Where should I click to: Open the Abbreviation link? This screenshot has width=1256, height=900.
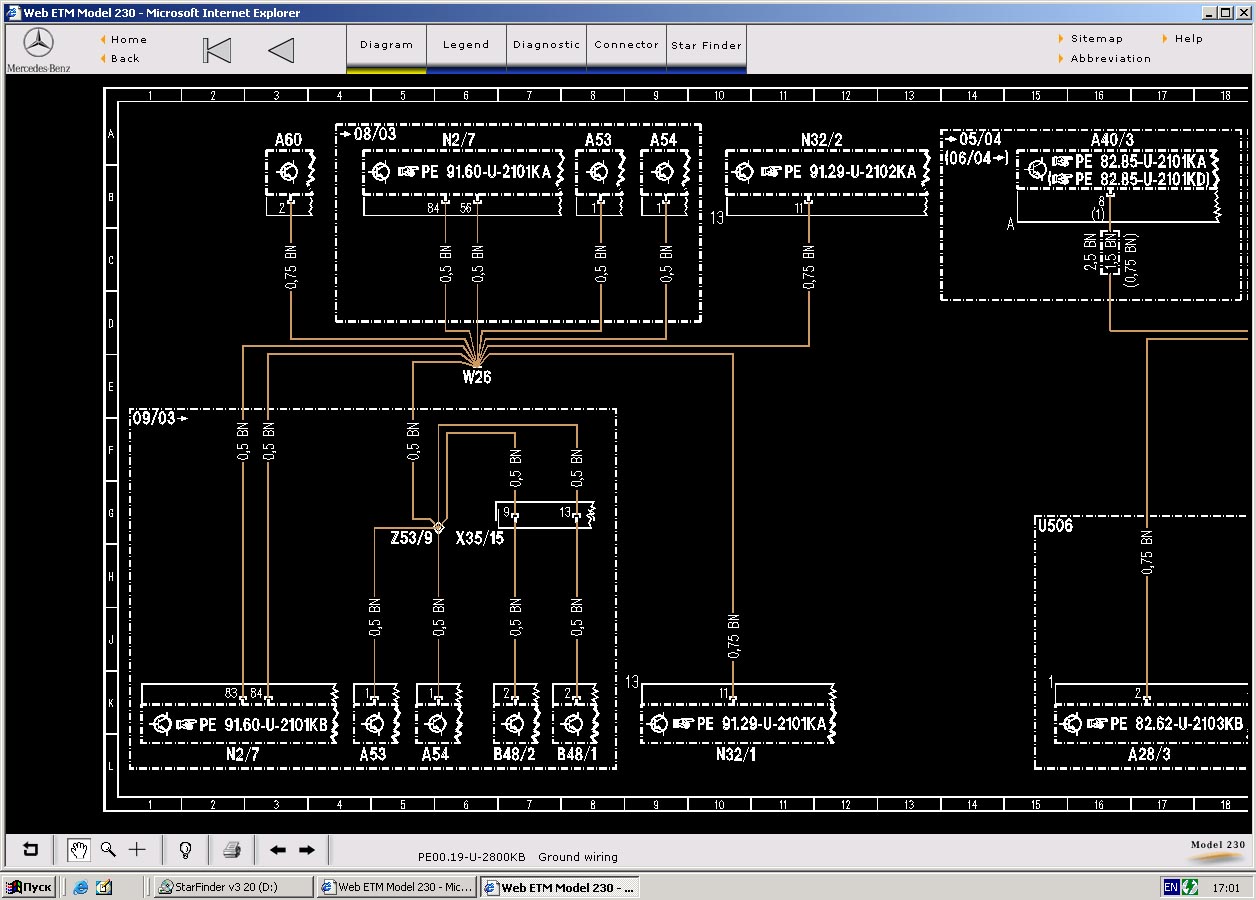click(1110, 59)
